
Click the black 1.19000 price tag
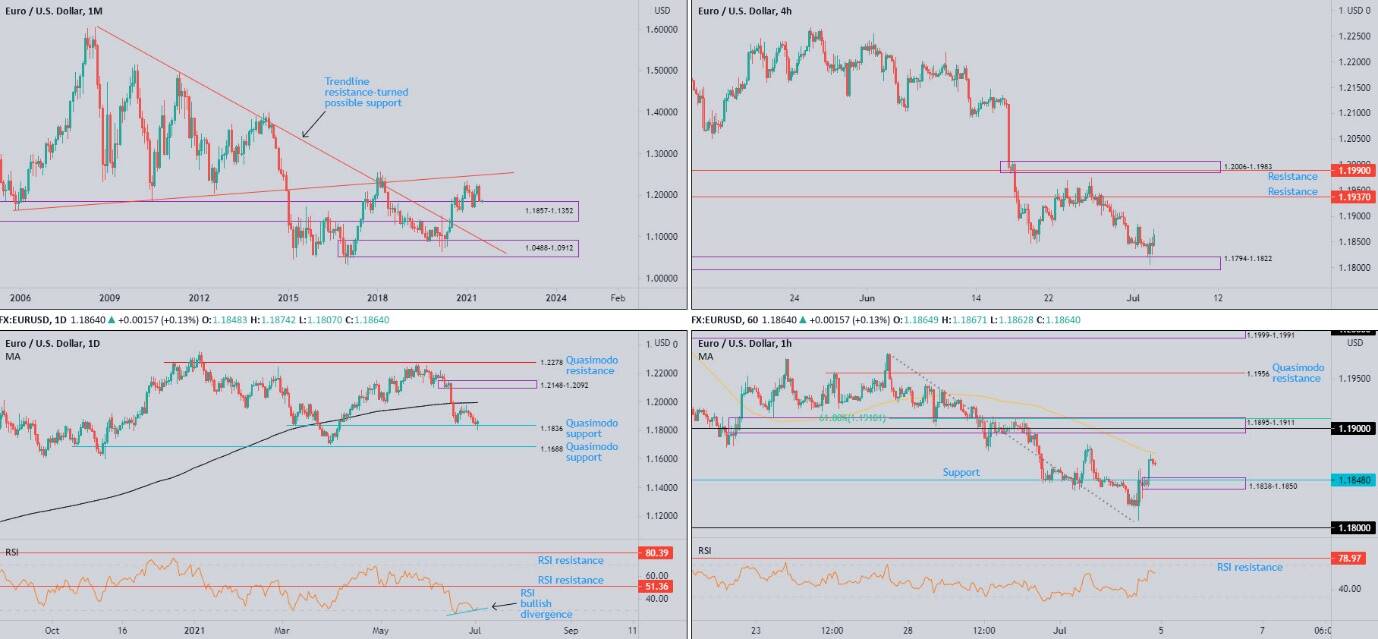pyautogui.click(x=1355, y=428)
